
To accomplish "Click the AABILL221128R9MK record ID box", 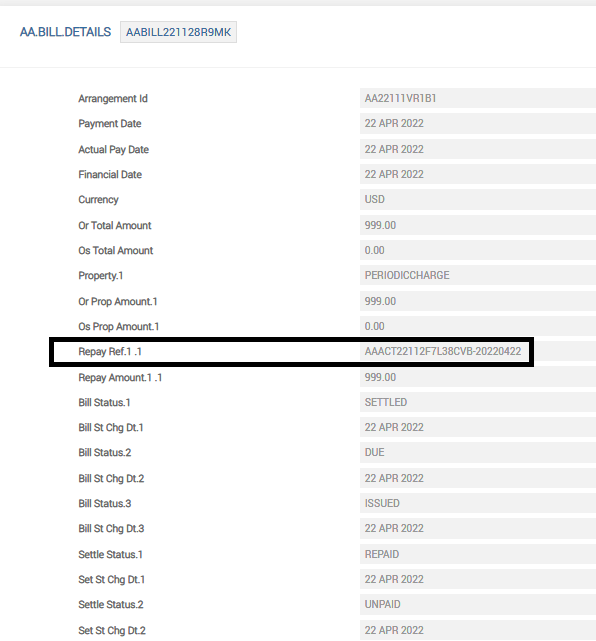I will click(178, 32).
